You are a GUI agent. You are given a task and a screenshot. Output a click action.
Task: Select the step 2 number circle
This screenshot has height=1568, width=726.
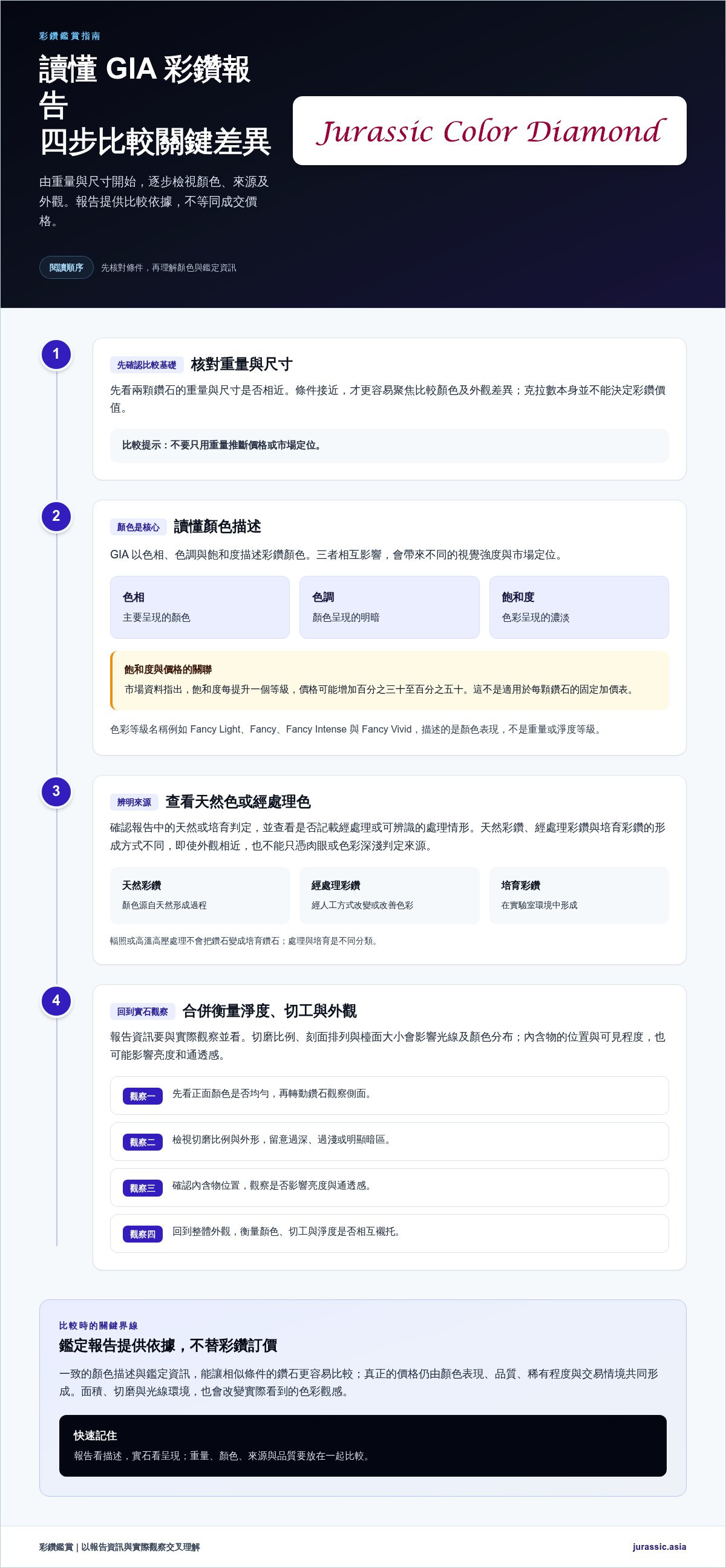[x=56, y=516]
